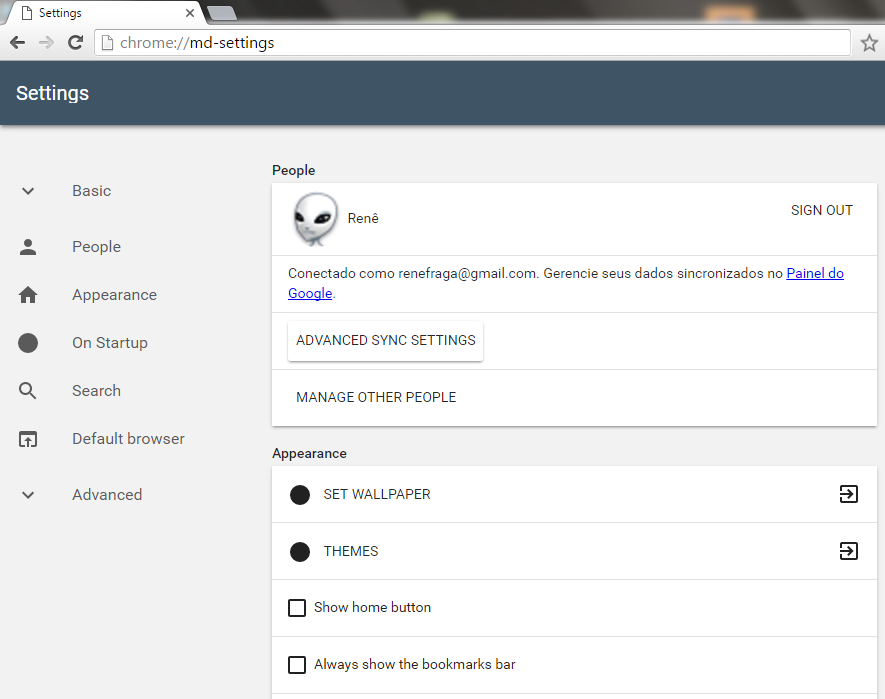Open the Themes external arrow icon

pos(848,551)
